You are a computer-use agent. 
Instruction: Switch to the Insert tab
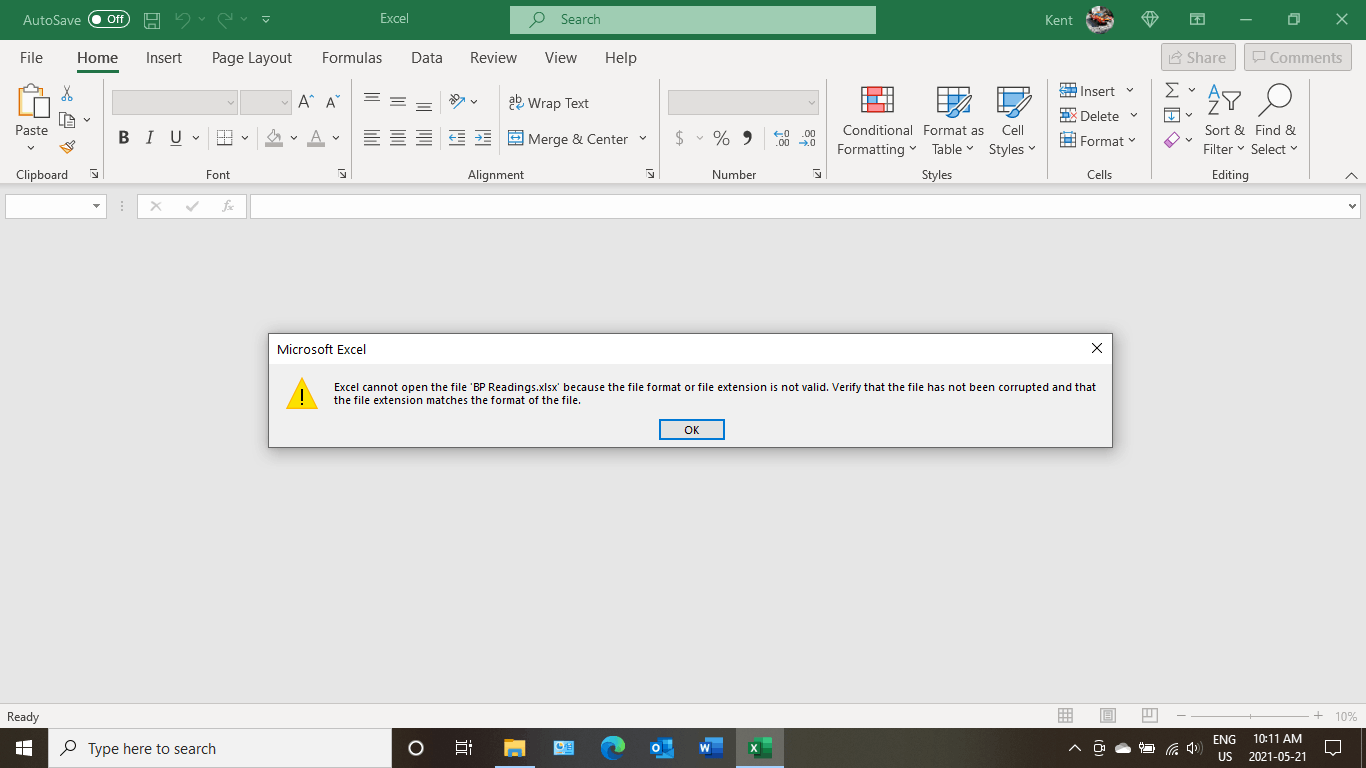(164, 58)
